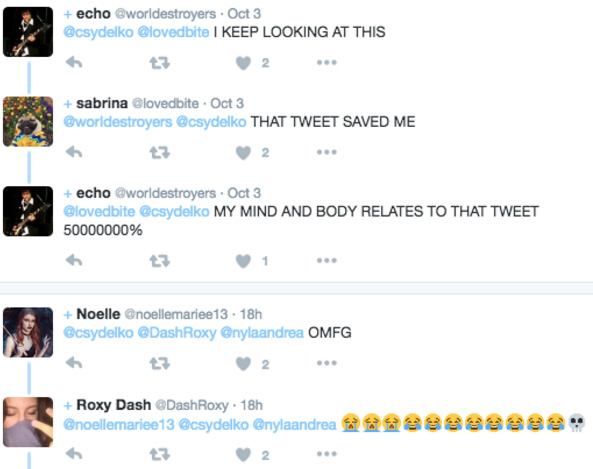Go to Roxy Dash's profile name
The width and height of the screenshot is (593, 469).
point(113,405)
